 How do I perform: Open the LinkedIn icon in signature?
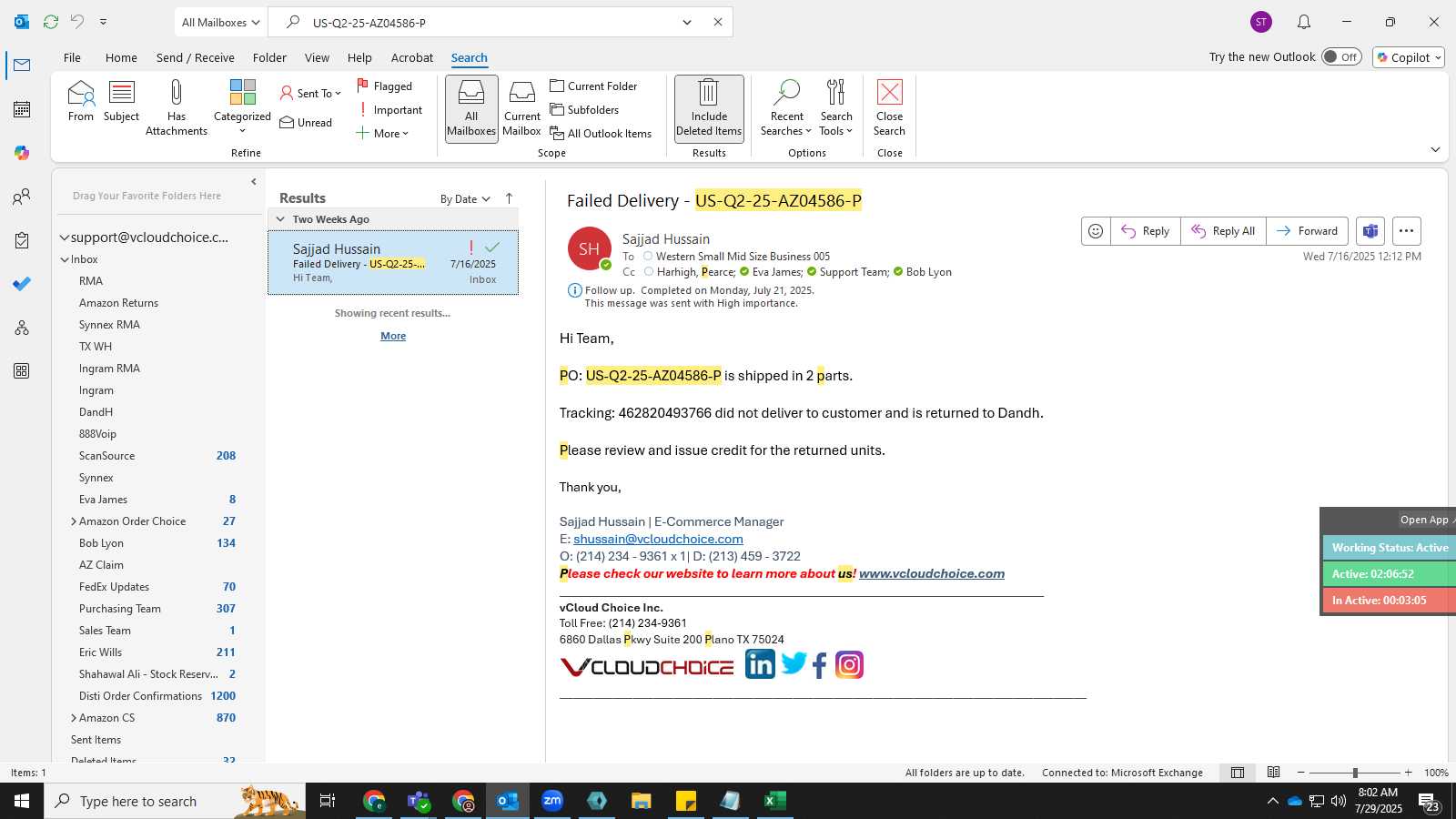(760, 664)
